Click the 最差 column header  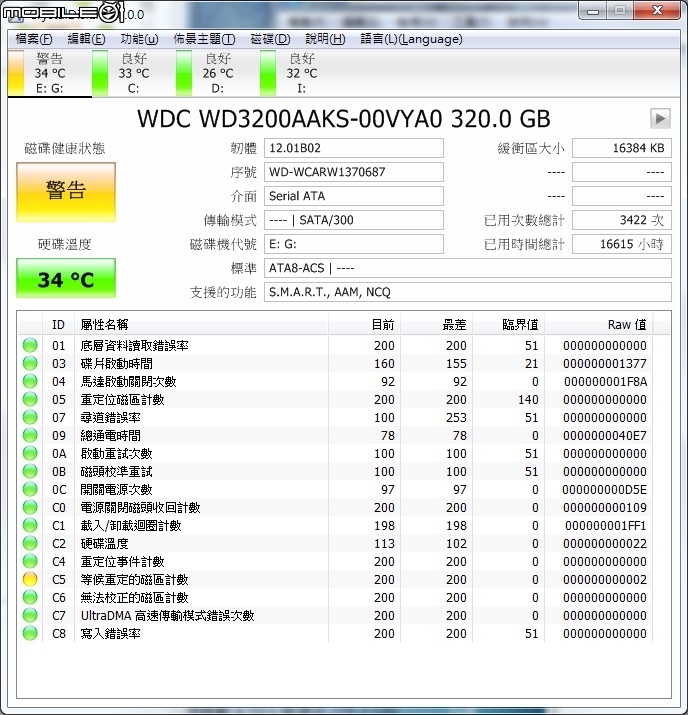[436, 325]
